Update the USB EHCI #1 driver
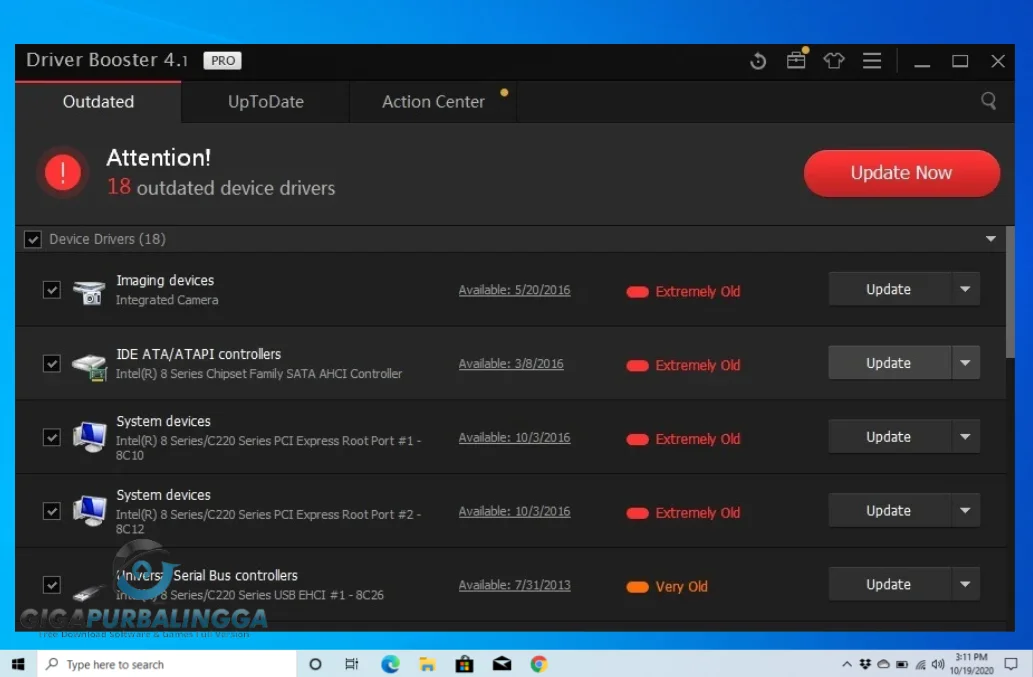Viewport: 1033px width, 677px height. point(889,584)
